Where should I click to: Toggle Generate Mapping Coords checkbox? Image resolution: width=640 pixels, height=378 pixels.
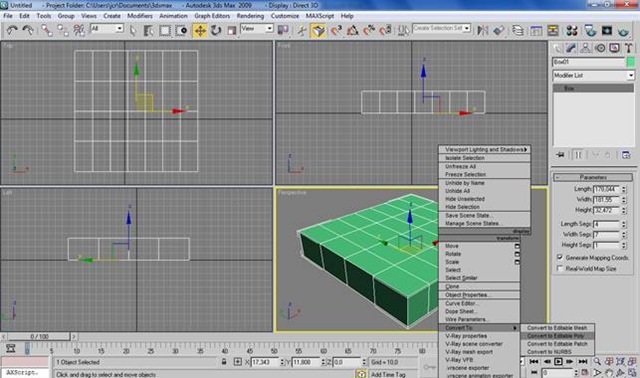(x=560, y=258)
